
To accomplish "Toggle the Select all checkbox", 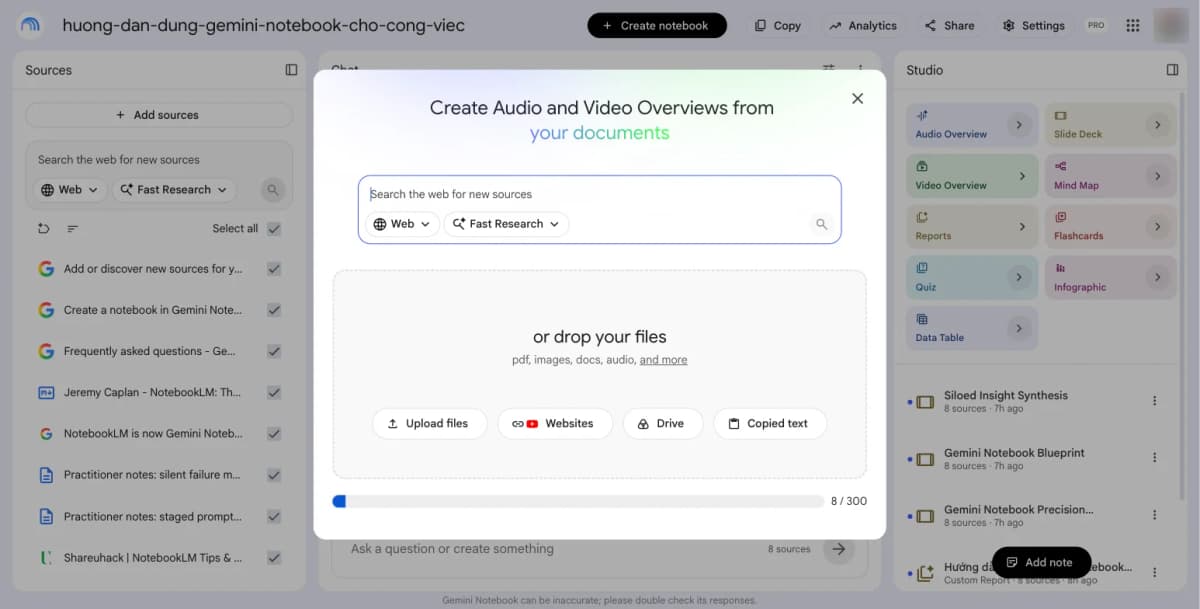I will (274, 228).
